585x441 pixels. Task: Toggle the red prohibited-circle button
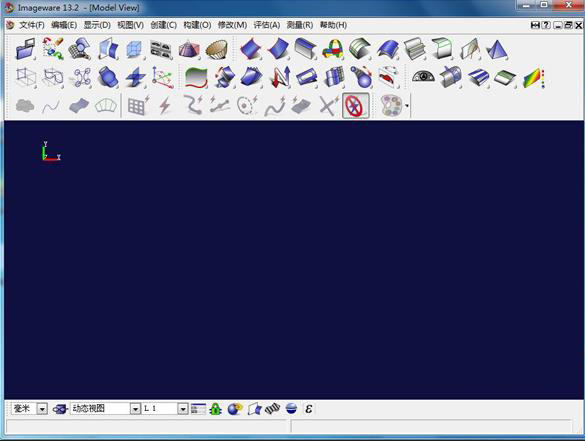(356, 106)
